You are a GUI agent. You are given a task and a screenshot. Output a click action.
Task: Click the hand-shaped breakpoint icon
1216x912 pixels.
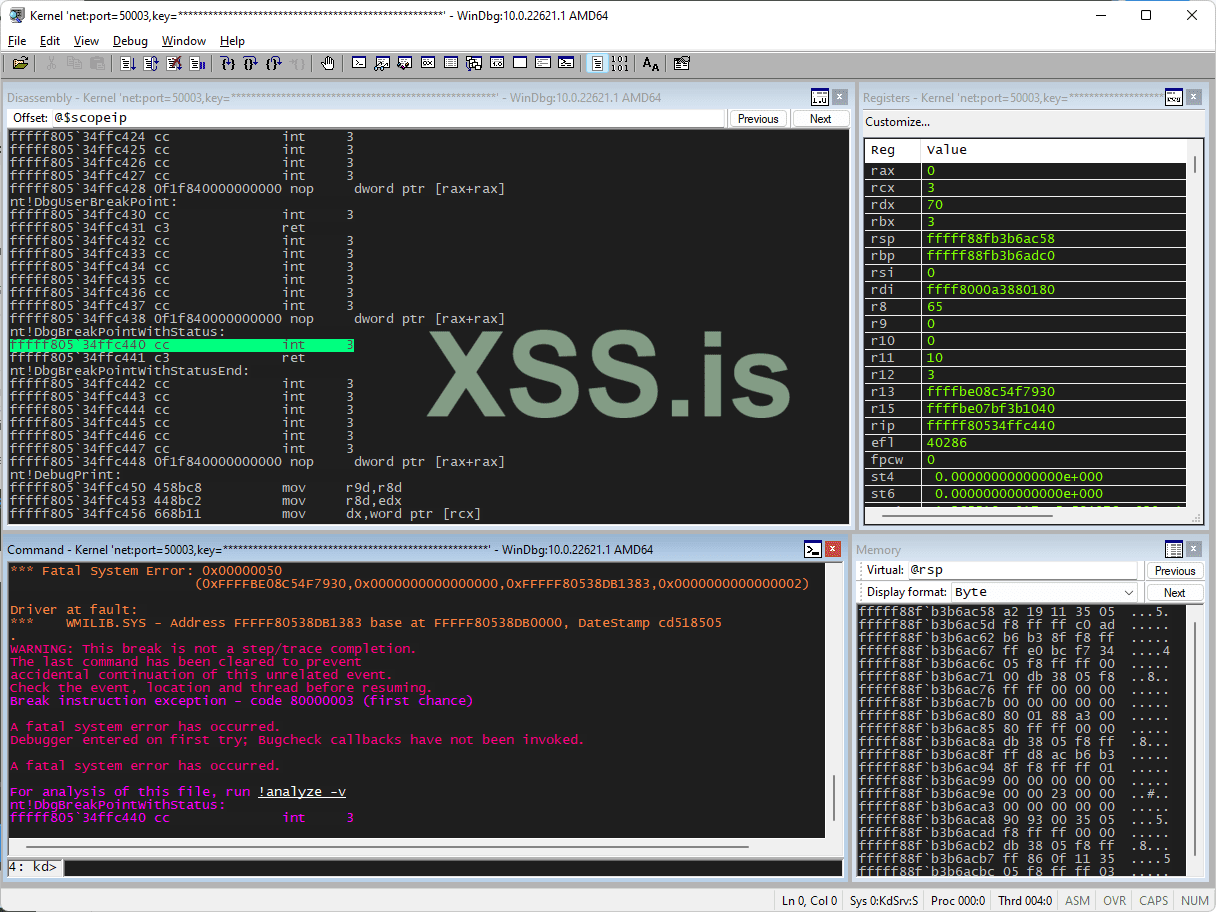click(327, 63)
